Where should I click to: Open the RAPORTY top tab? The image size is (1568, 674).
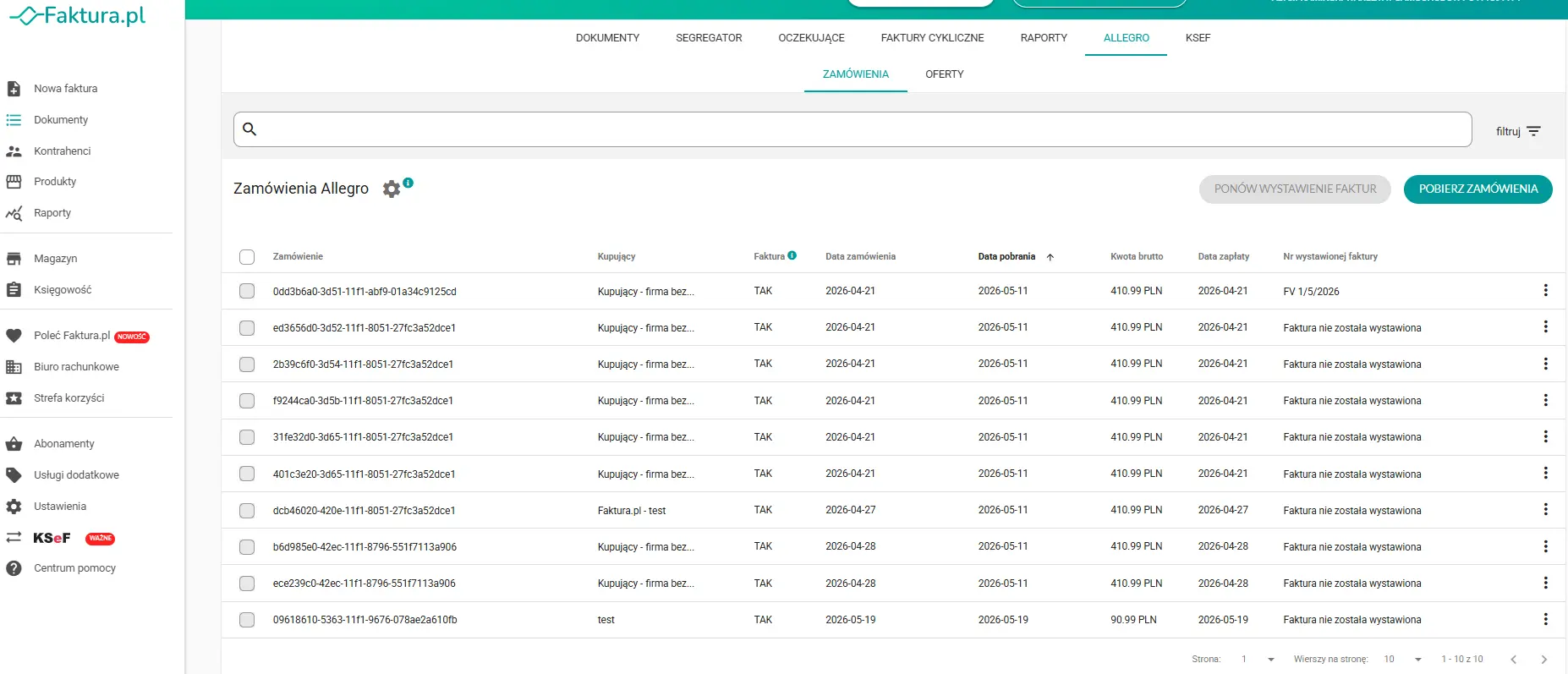(1044, 38)
